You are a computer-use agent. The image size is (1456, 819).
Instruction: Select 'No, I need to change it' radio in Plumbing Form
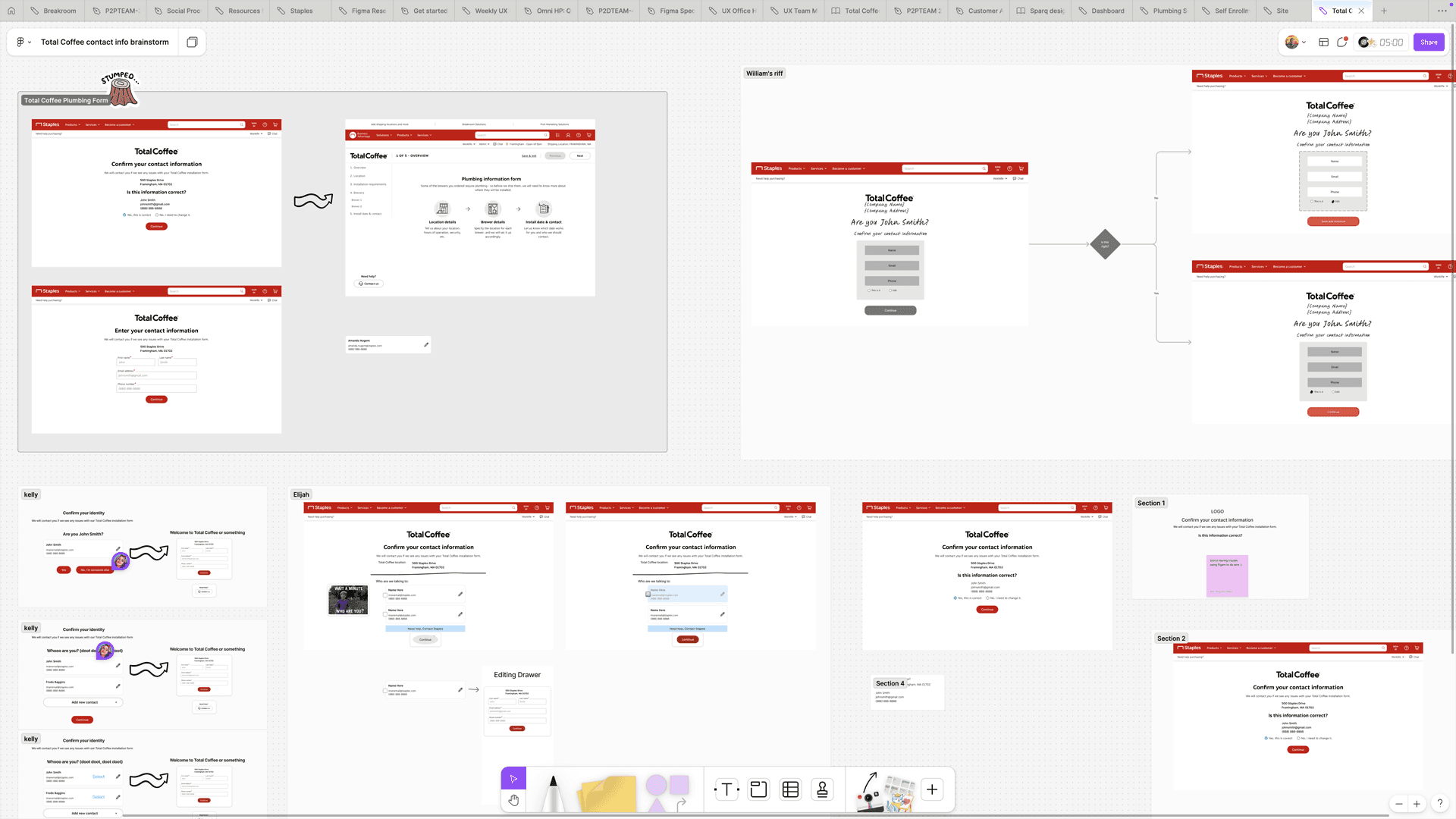155,215
